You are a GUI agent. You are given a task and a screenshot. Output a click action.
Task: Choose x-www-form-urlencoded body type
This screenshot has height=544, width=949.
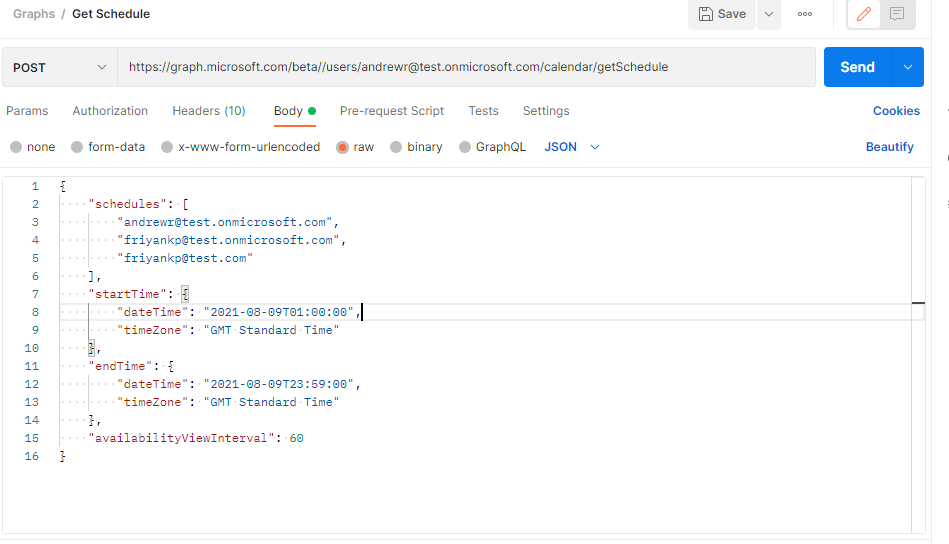pyautogui.click(x=167, y=147)
